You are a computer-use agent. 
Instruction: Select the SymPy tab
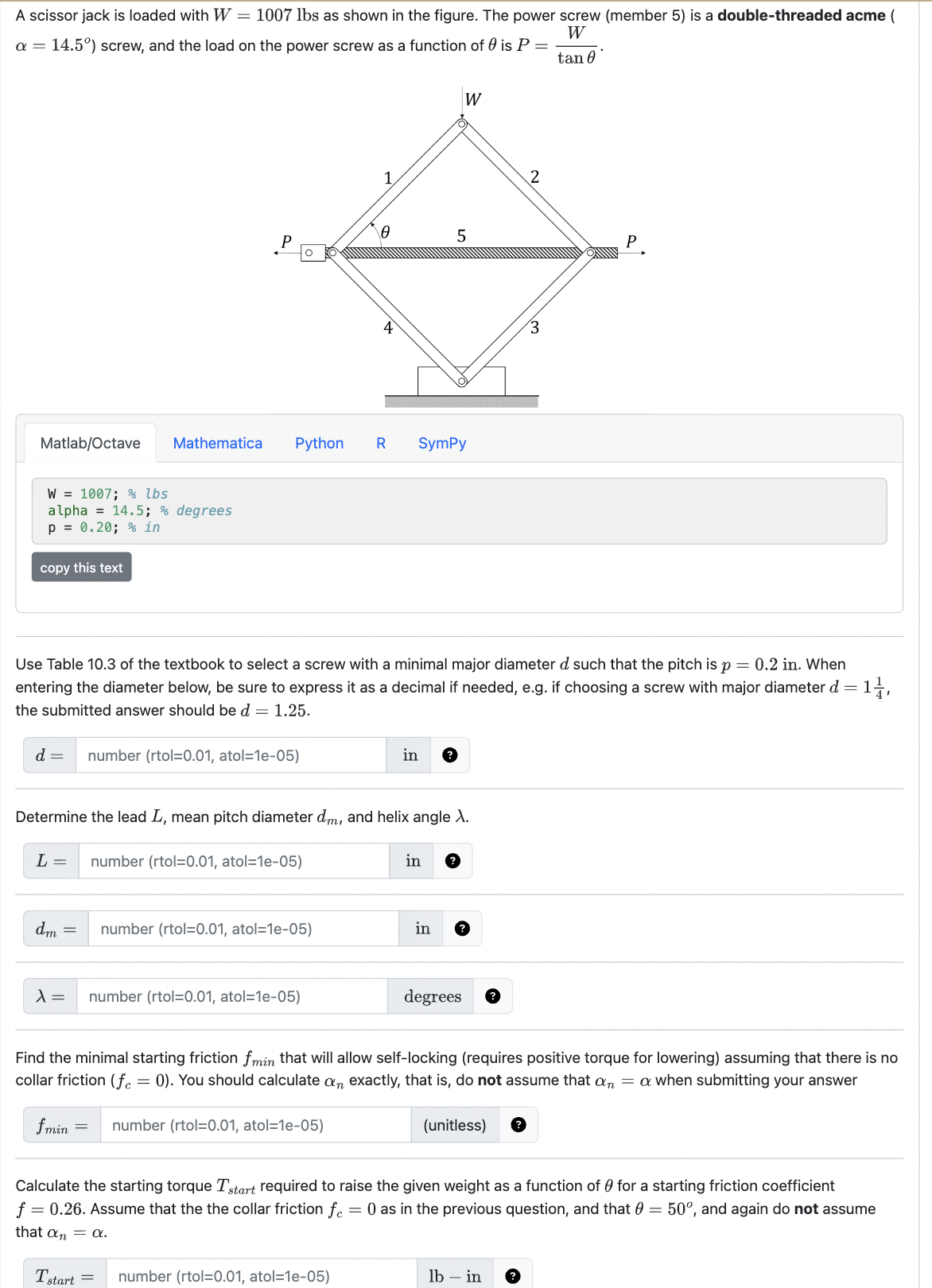coord(442,443)
